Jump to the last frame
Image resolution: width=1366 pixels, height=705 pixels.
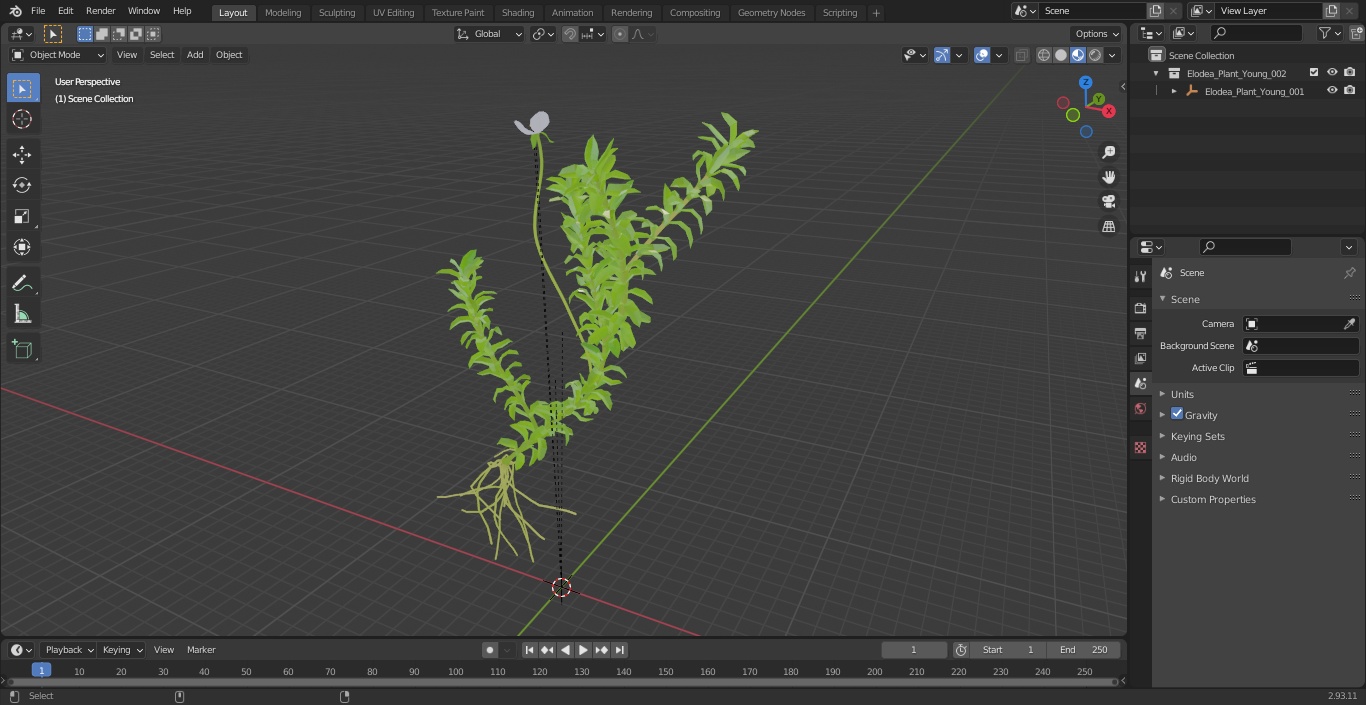[x=620, y=650]
